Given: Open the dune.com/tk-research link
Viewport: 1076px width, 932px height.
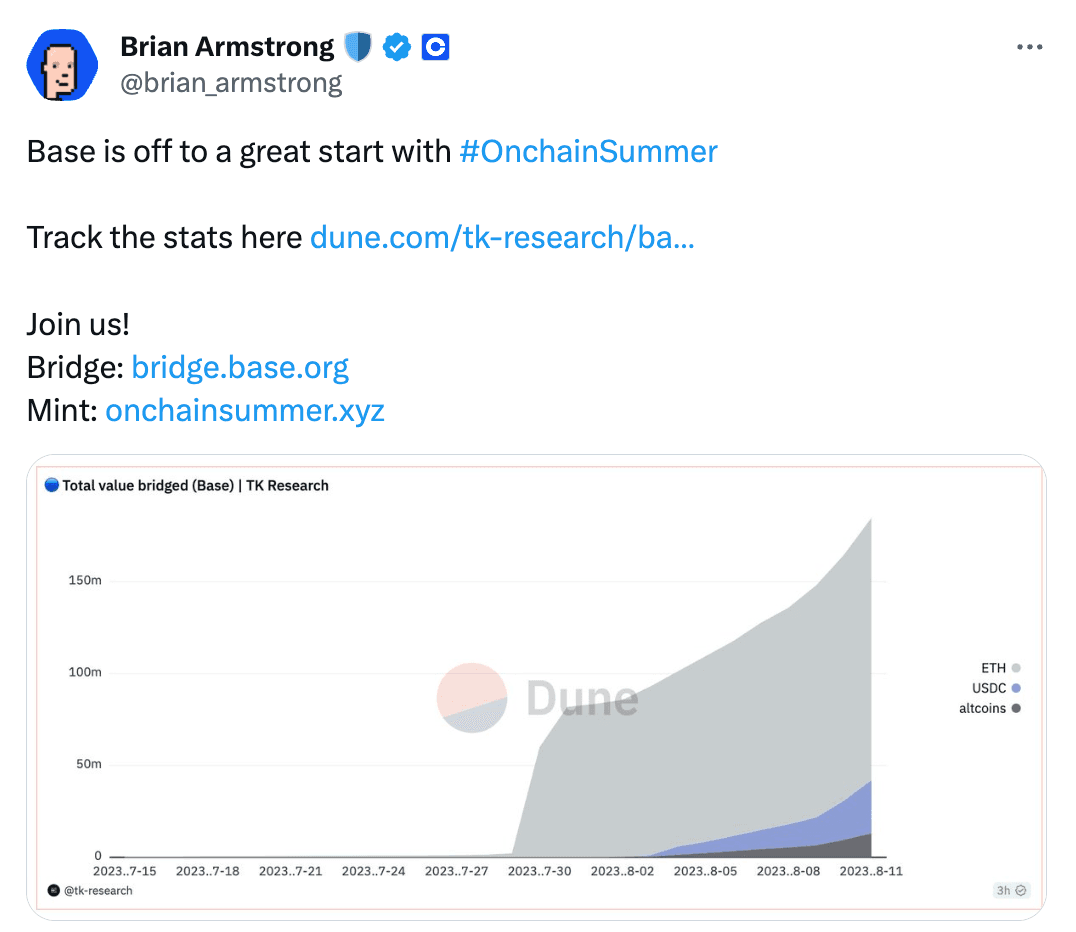Looking at the screenshot, I should [502, 237].
